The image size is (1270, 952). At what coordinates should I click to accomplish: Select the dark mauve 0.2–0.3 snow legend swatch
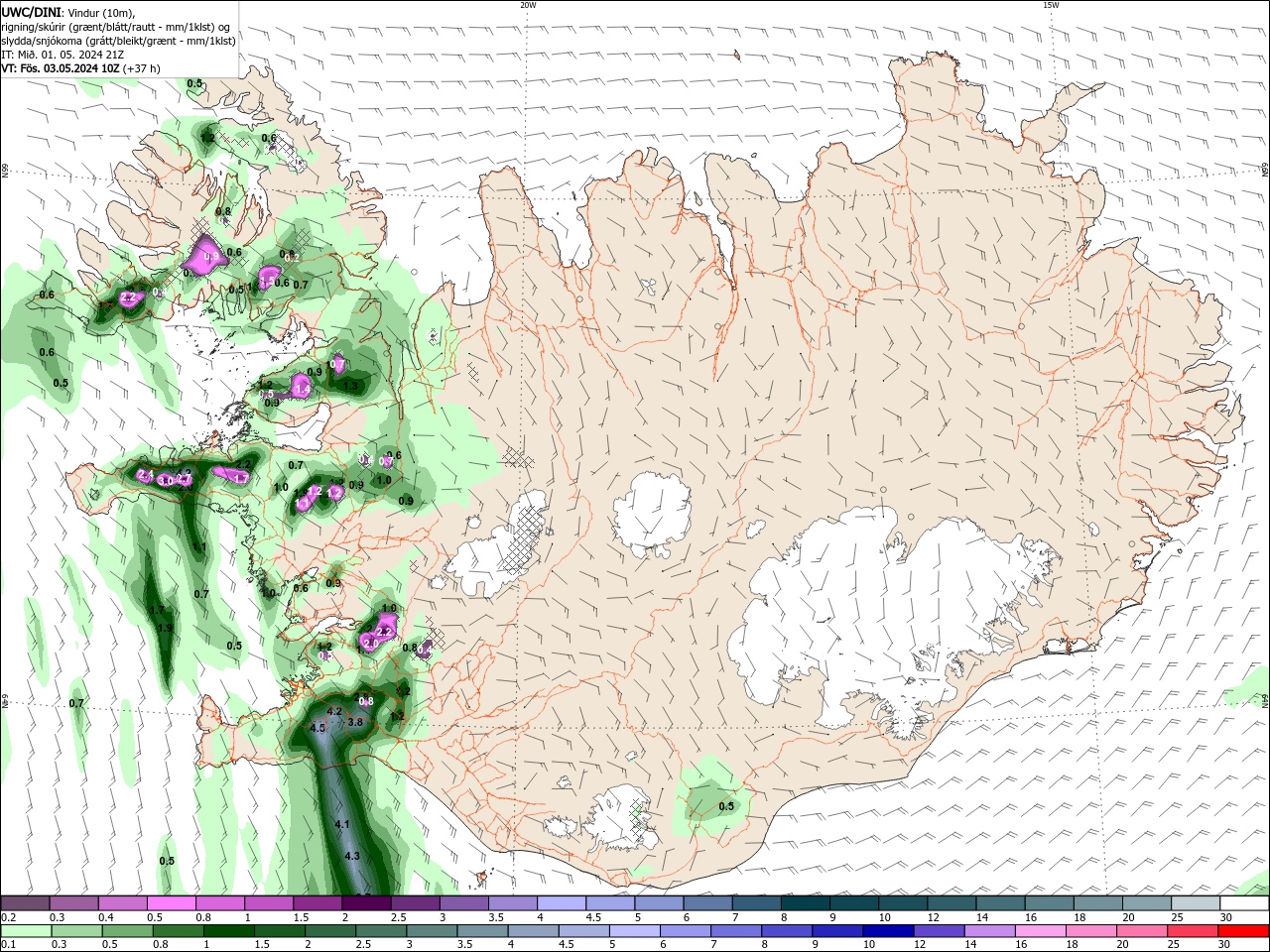coord(25,903)
